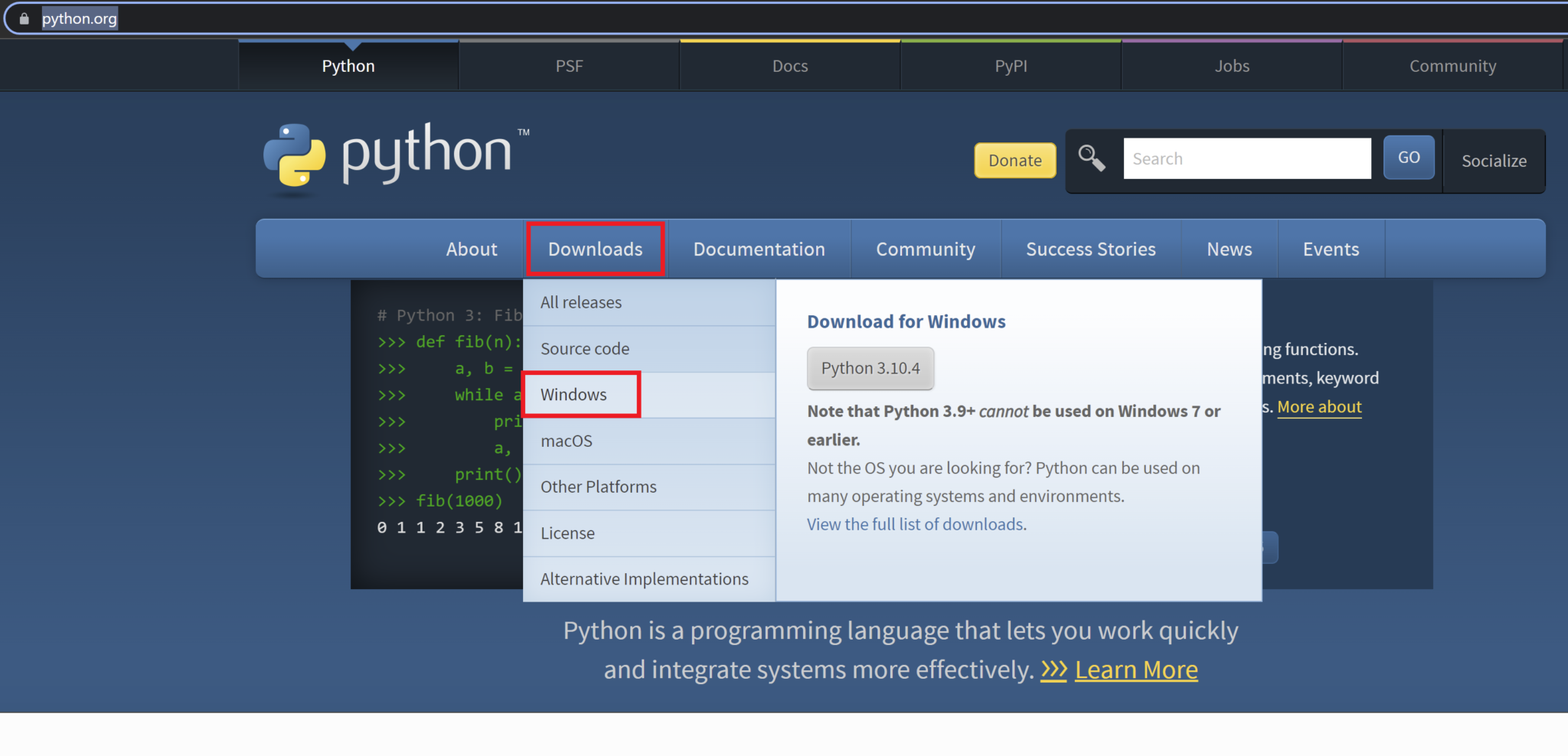The height and width of the screenshot is (756, 1568).
Task: Open the Success Stories section
Action: [x=1090, y=249]
